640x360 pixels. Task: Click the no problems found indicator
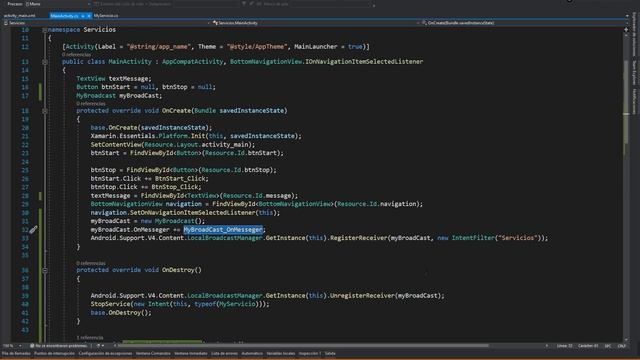(x=60, y=346)
